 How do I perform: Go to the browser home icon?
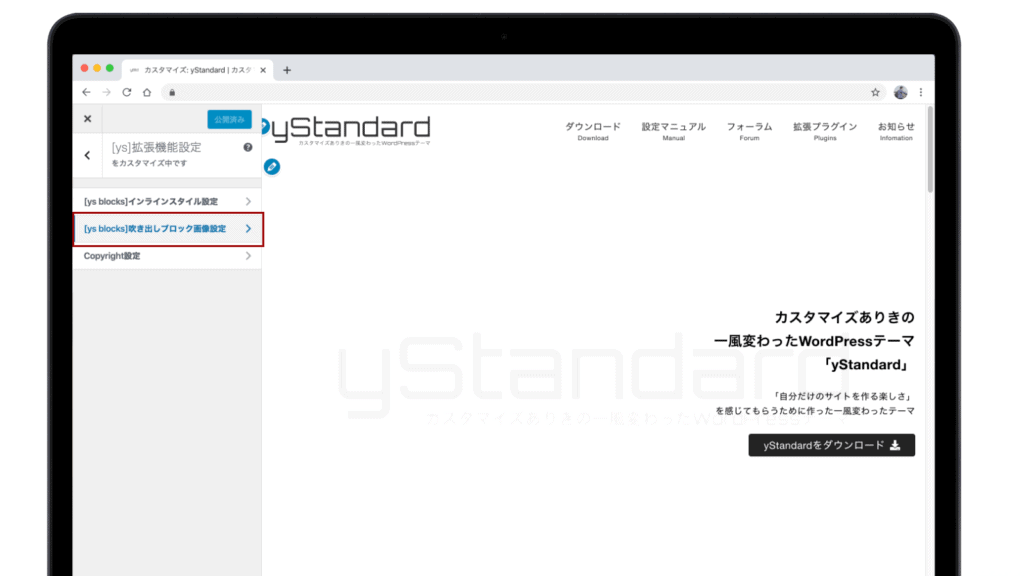click(x=147, y=92)
